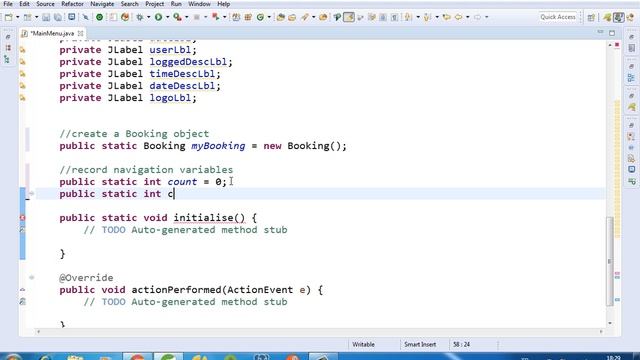640x360 pixels.
Task: Click the Save toolbar icon
Action: click(x=46, y=17)
